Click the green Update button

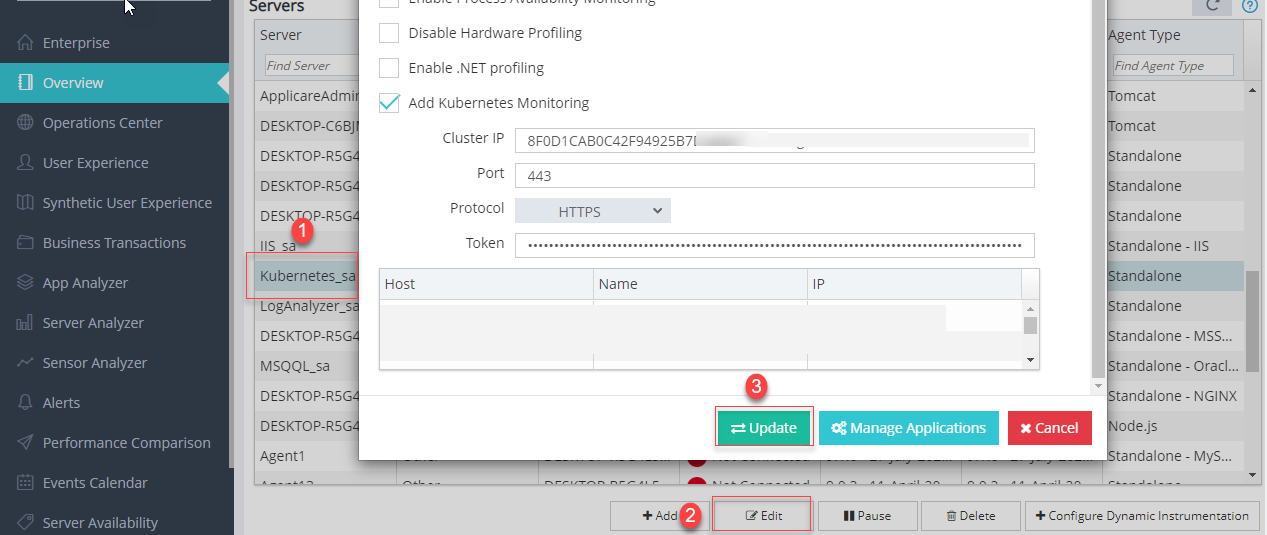tap(764, 428)
